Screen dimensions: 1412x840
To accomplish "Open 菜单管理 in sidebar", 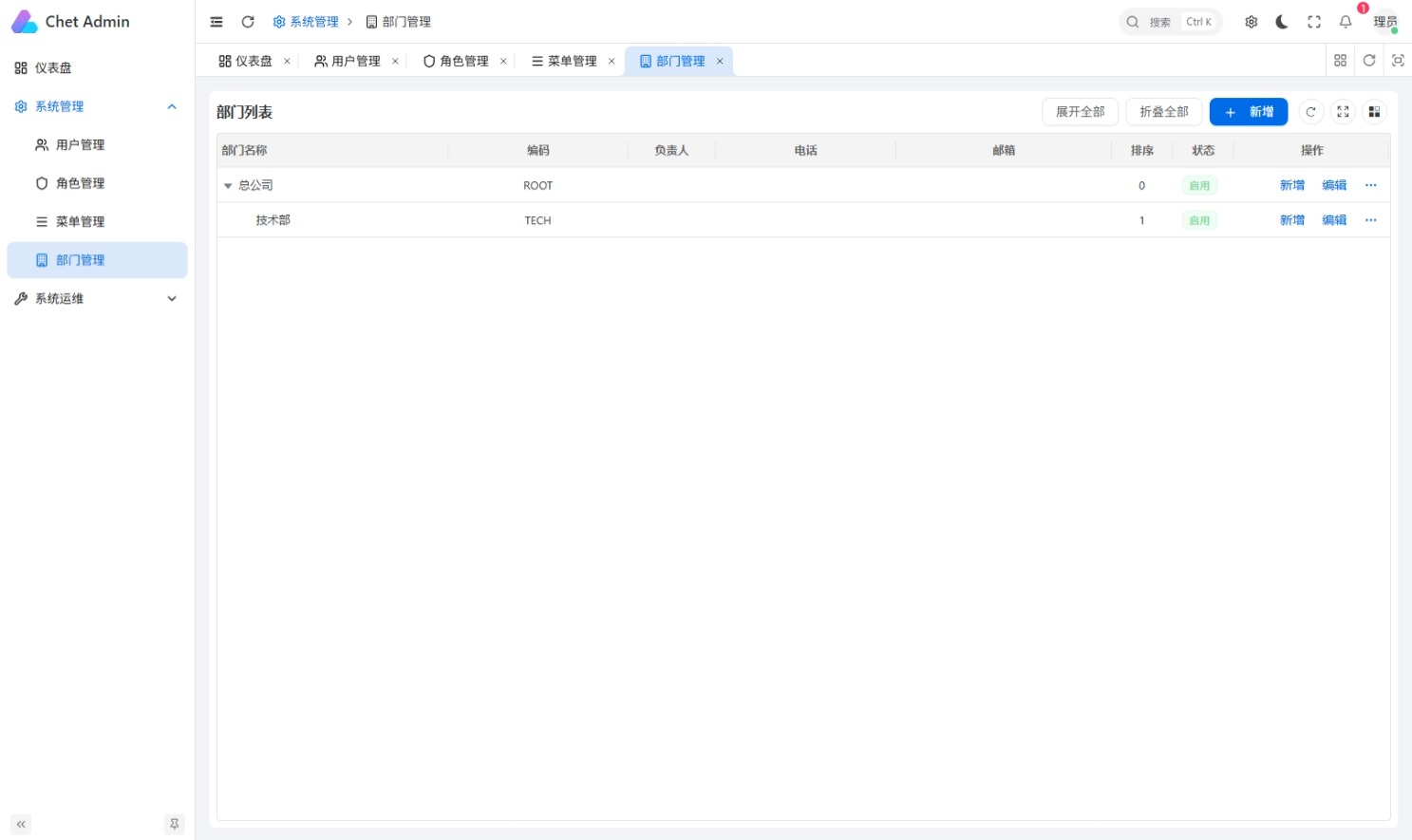I will coord(97,222).
